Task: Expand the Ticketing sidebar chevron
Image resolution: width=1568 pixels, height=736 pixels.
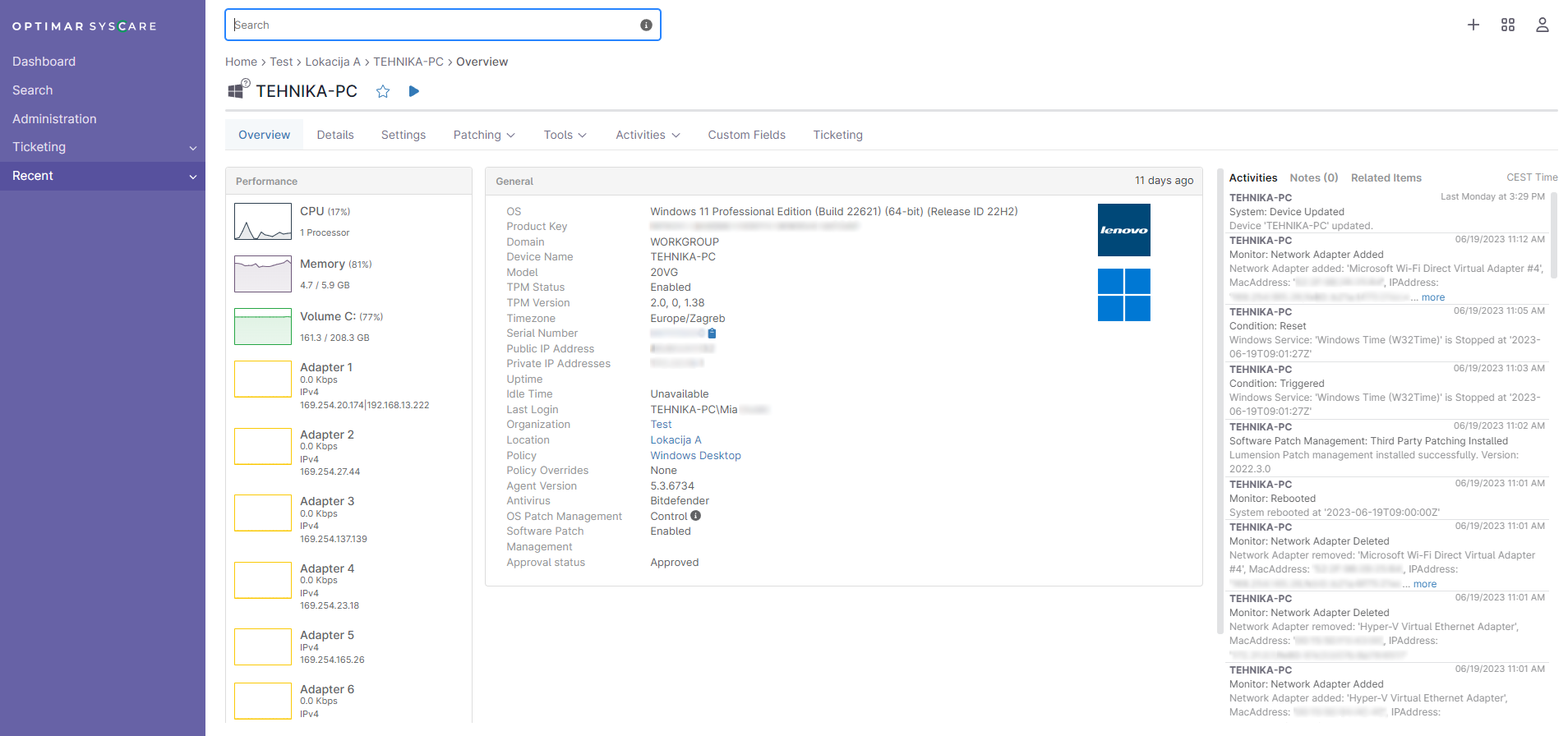Action: coord(193,148)
